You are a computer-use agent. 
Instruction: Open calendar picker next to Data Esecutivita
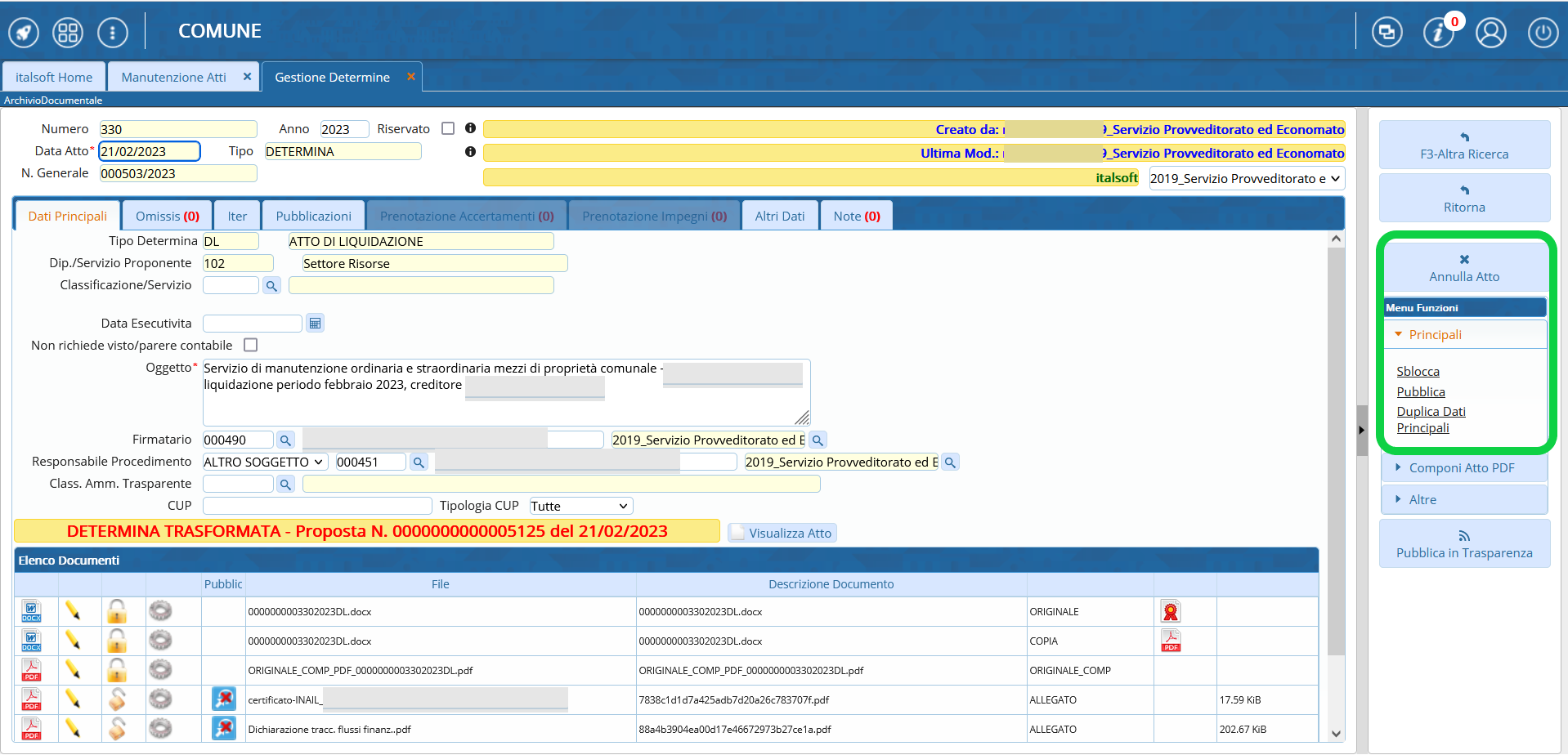[x=315, y=324]
